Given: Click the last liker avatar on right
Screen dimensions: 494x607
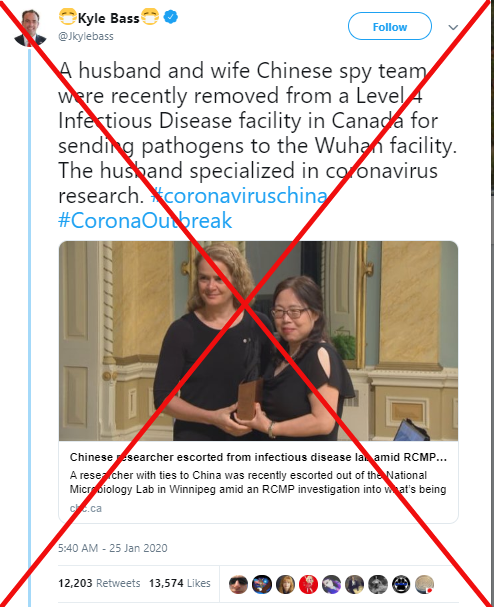Looking at the screenshot, I should point(424,585).
